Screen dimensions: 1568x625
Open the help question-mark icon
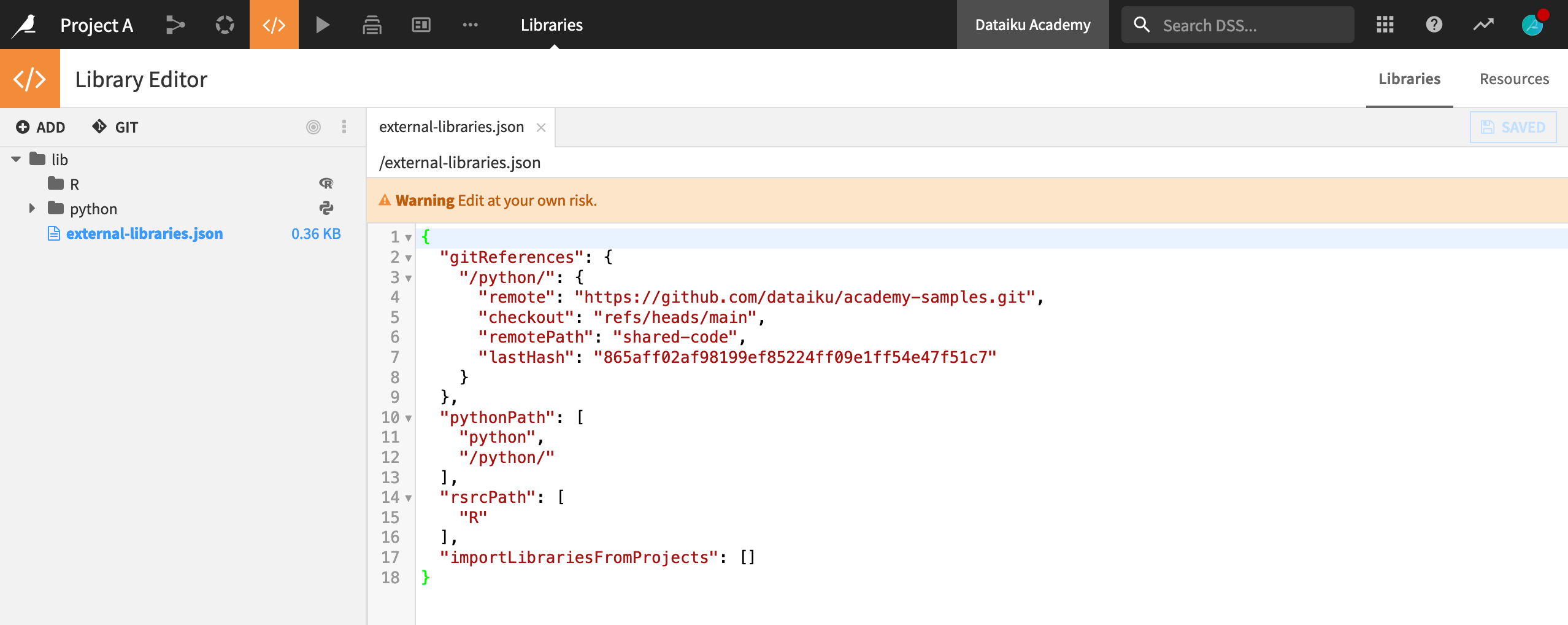point(1434,25)
